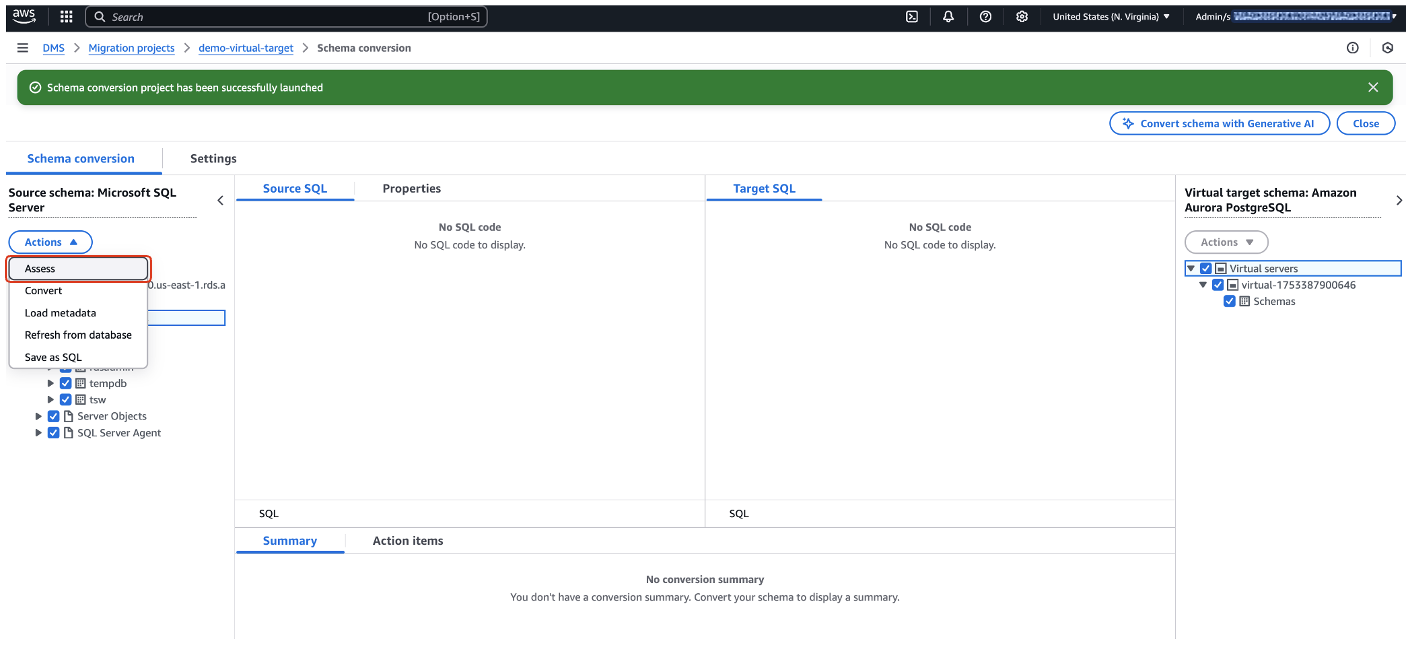This screenshot has height=660, width=1406.
Task: Uncheck the SQL Server Agent checkbox
Action: coord(54,433)
